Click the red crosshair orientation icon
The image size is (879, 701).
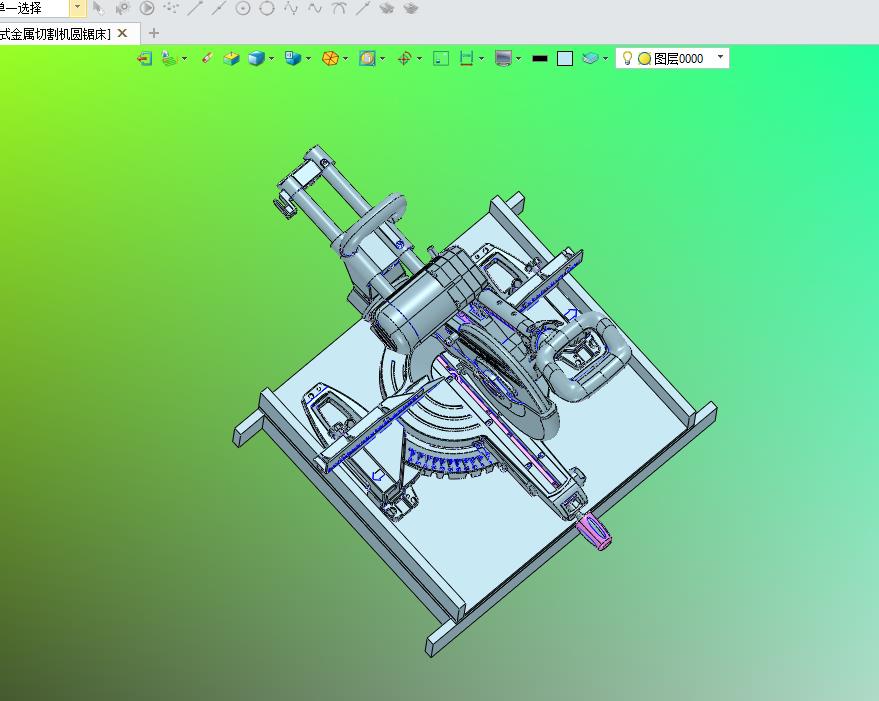tap(404, 58)
